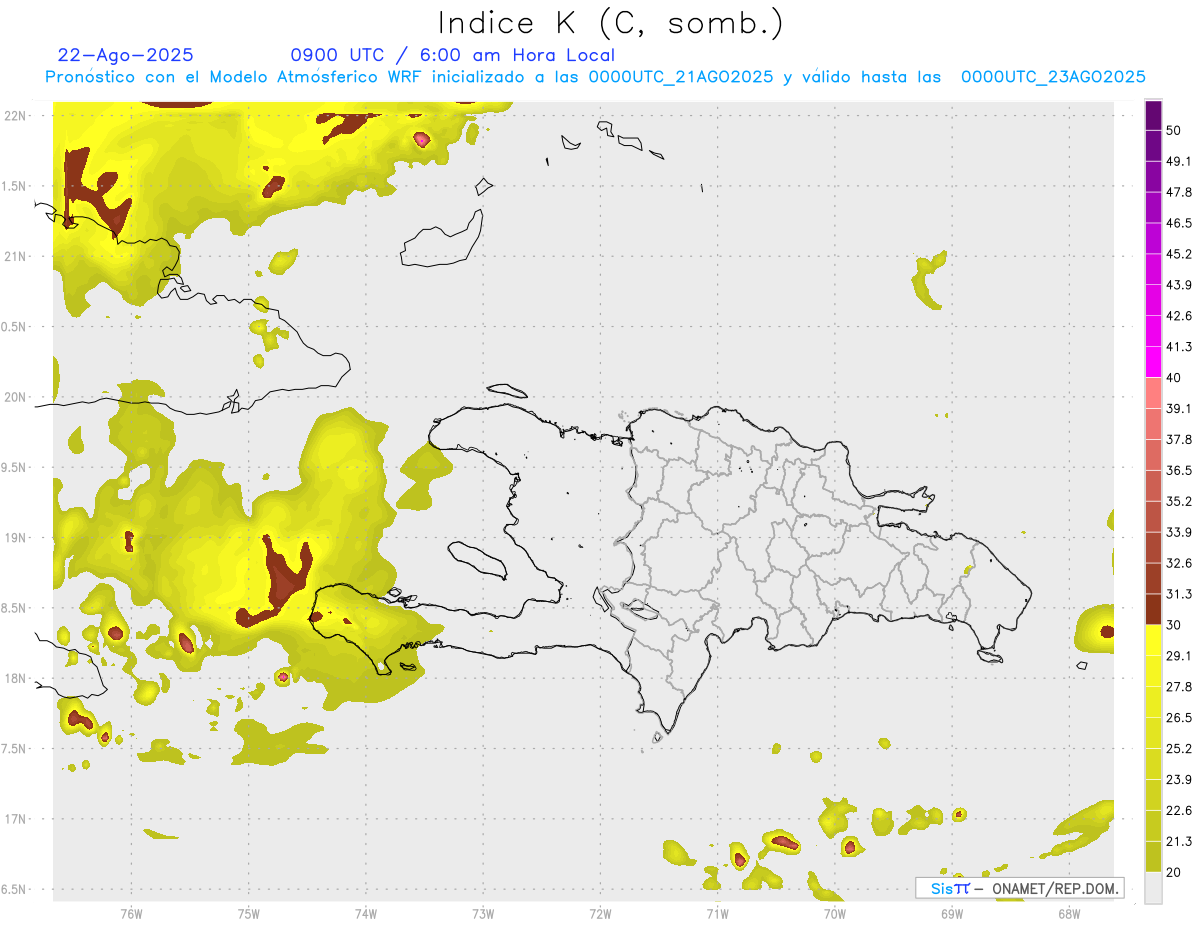The height and width of the screenshot is (927, 1200).
Task: Click the '33.9' color scale label
Action: [1179, 532]
